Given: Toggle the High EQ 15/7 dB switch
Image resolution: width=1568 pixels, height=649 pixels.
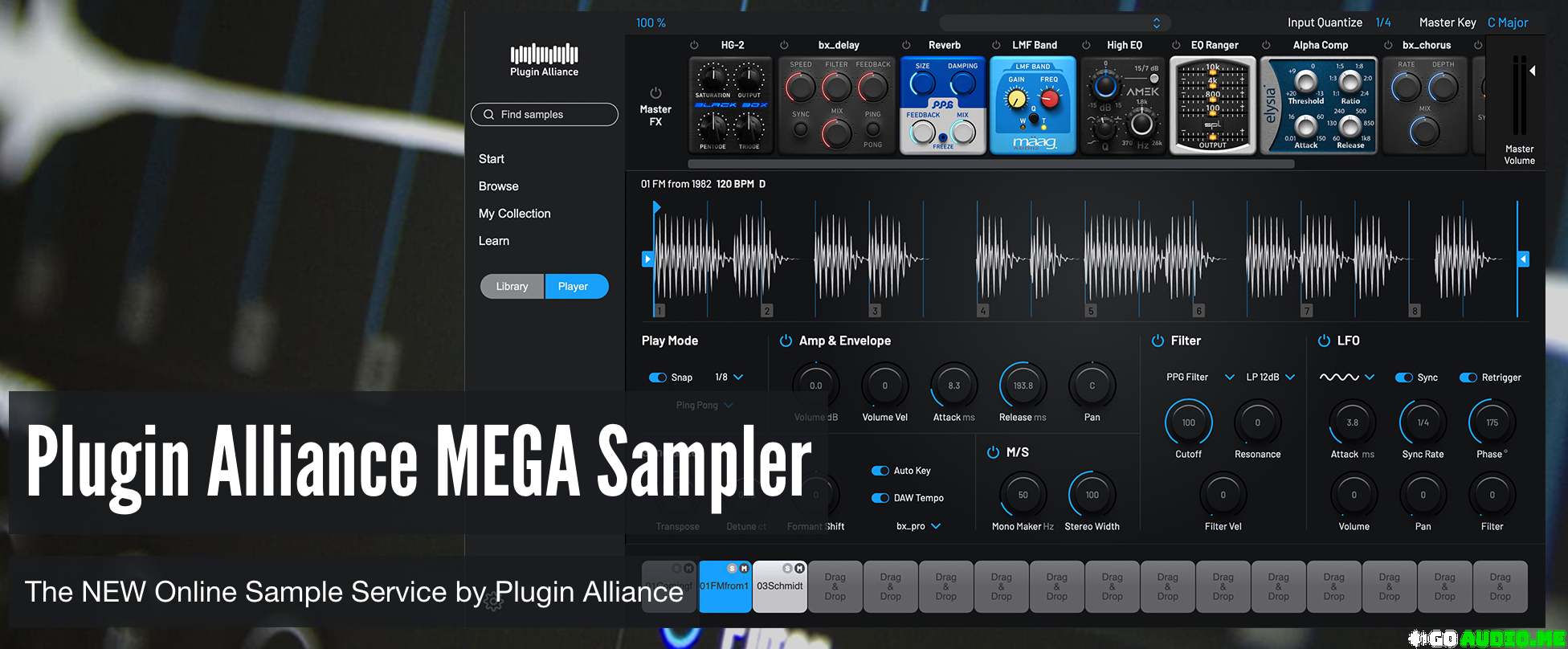Looking at the screenshot, I should pyautogui.click(x=1154, y=79).
